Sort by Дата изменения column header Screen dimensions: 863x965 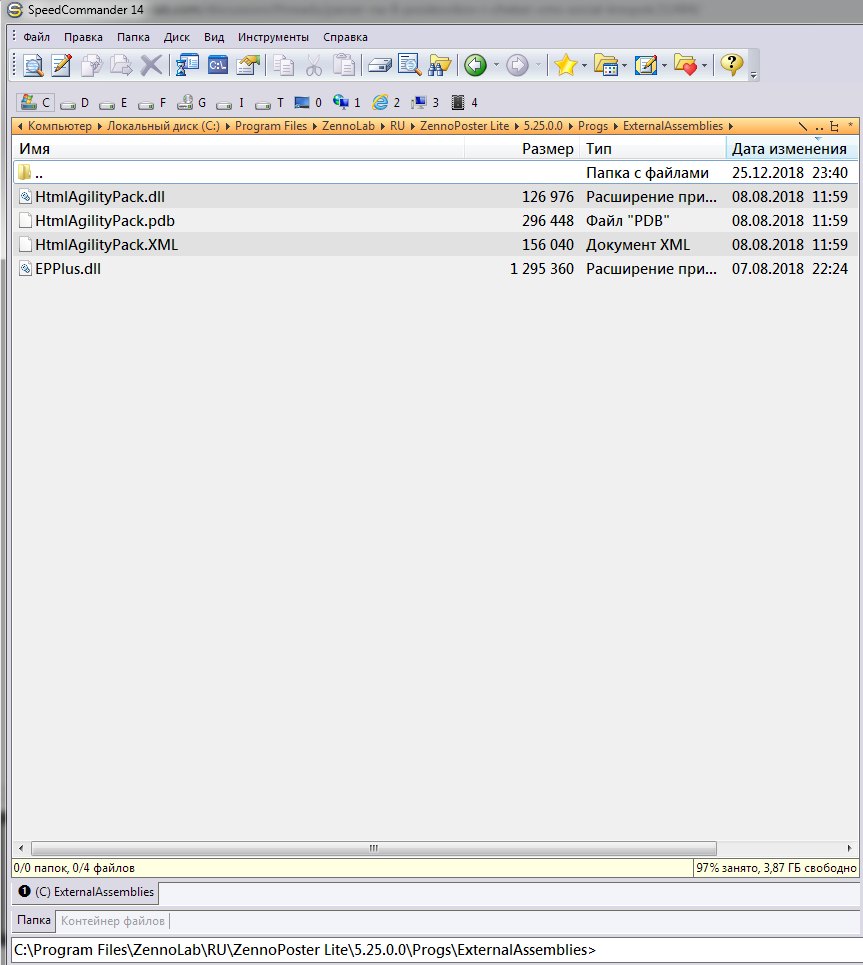click(792, 148)
